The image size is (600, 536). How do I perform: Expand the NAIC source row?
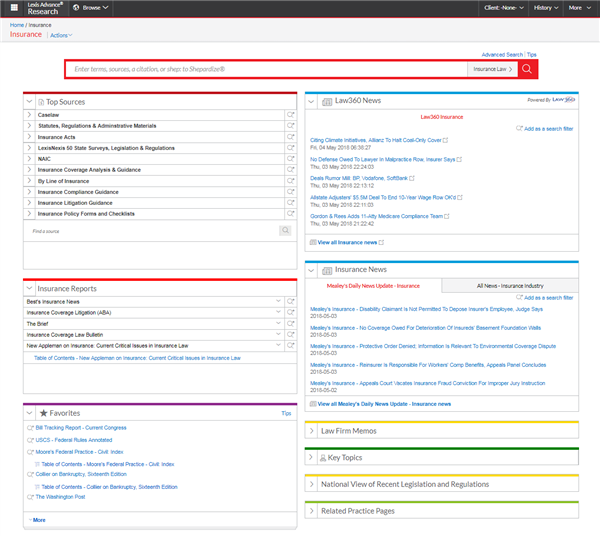pyautogui.click(x=29, y=158)
